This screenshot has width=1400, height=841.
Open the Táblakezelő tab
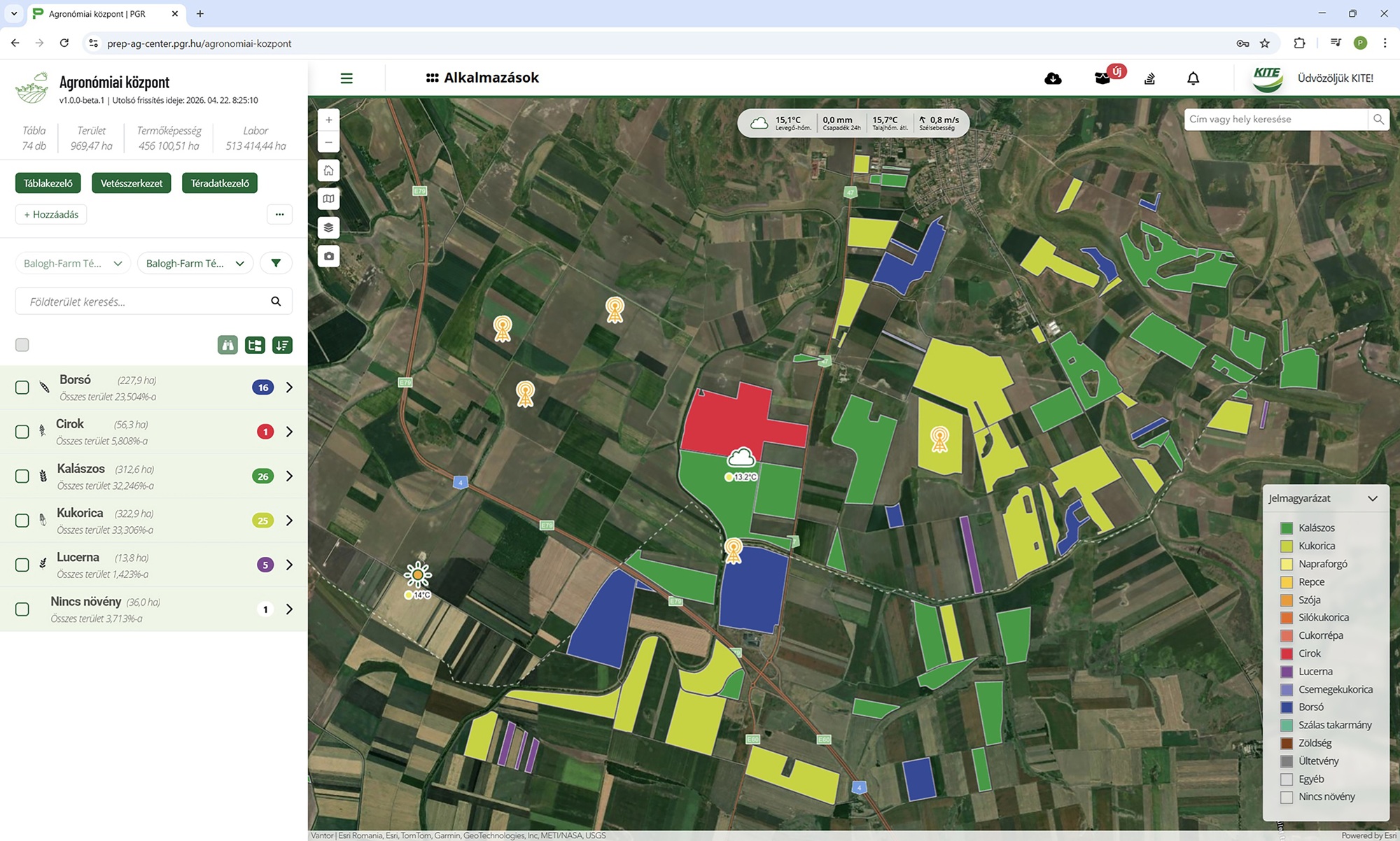coord(48,183)
